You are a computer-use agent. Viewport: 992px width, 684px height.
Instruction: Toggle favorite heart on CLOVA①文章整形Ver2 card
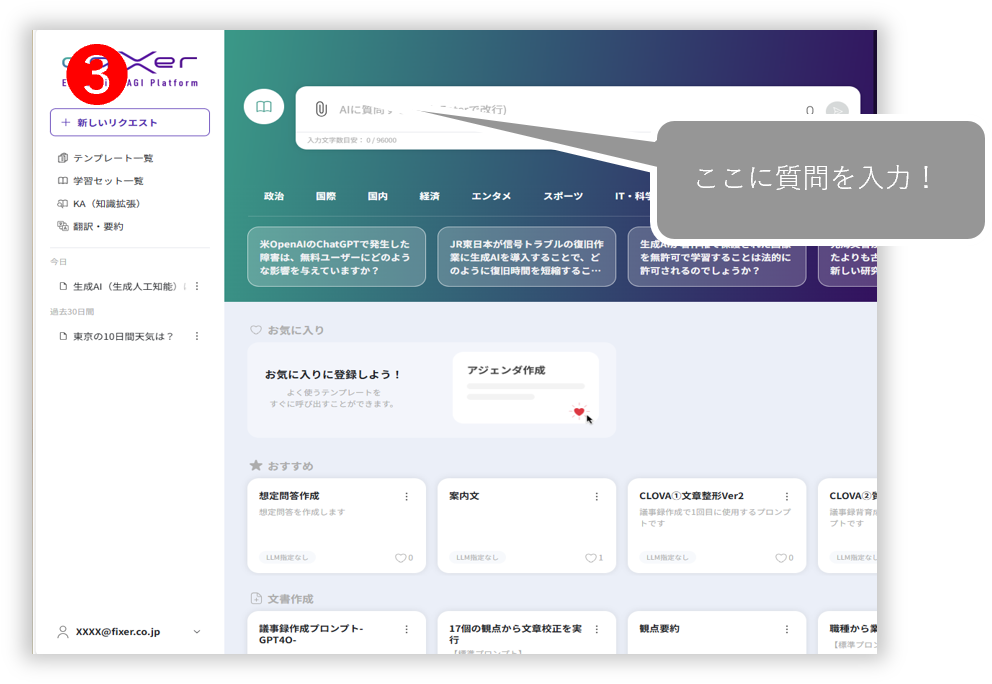pos(780,558)
